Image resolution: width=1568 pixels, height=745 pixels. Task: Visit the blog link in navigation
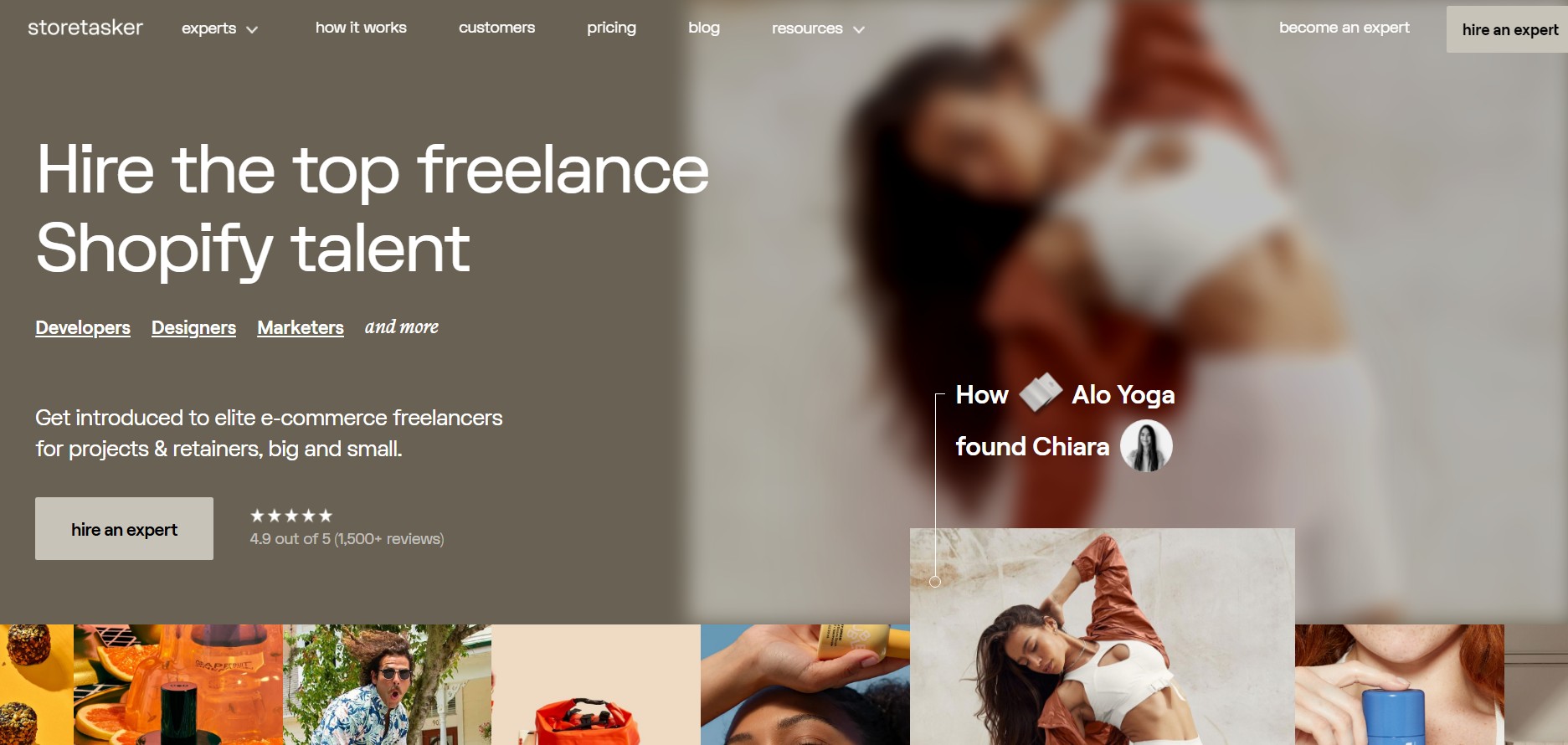point(704,28)
